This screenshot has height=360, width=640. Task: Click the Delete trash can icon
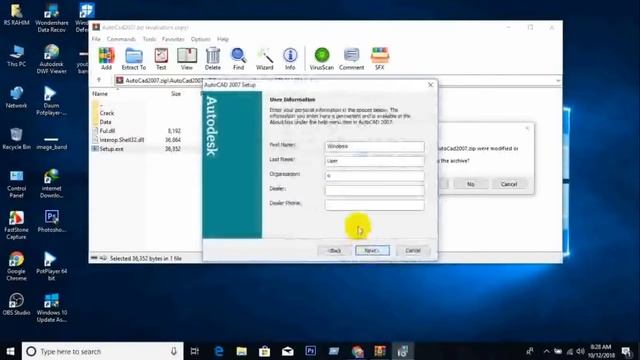pyautogui.click(x=213, y=59)
